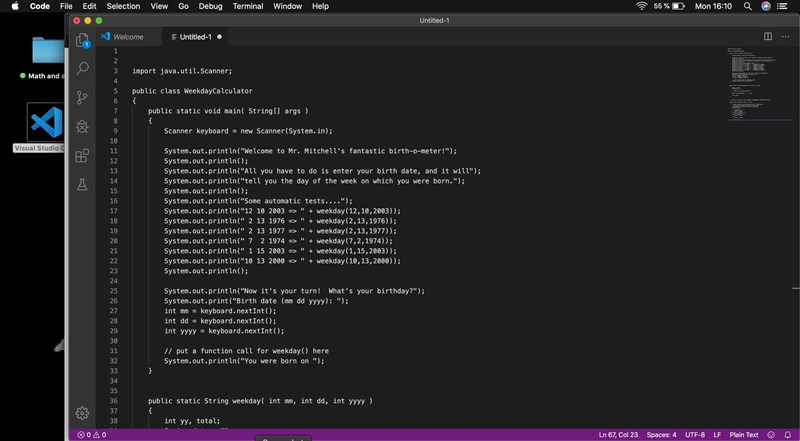Open the Test flask icon view
The width and height of the screenshot is (800, 441).
pyautogui.click(x=82, y=185)
